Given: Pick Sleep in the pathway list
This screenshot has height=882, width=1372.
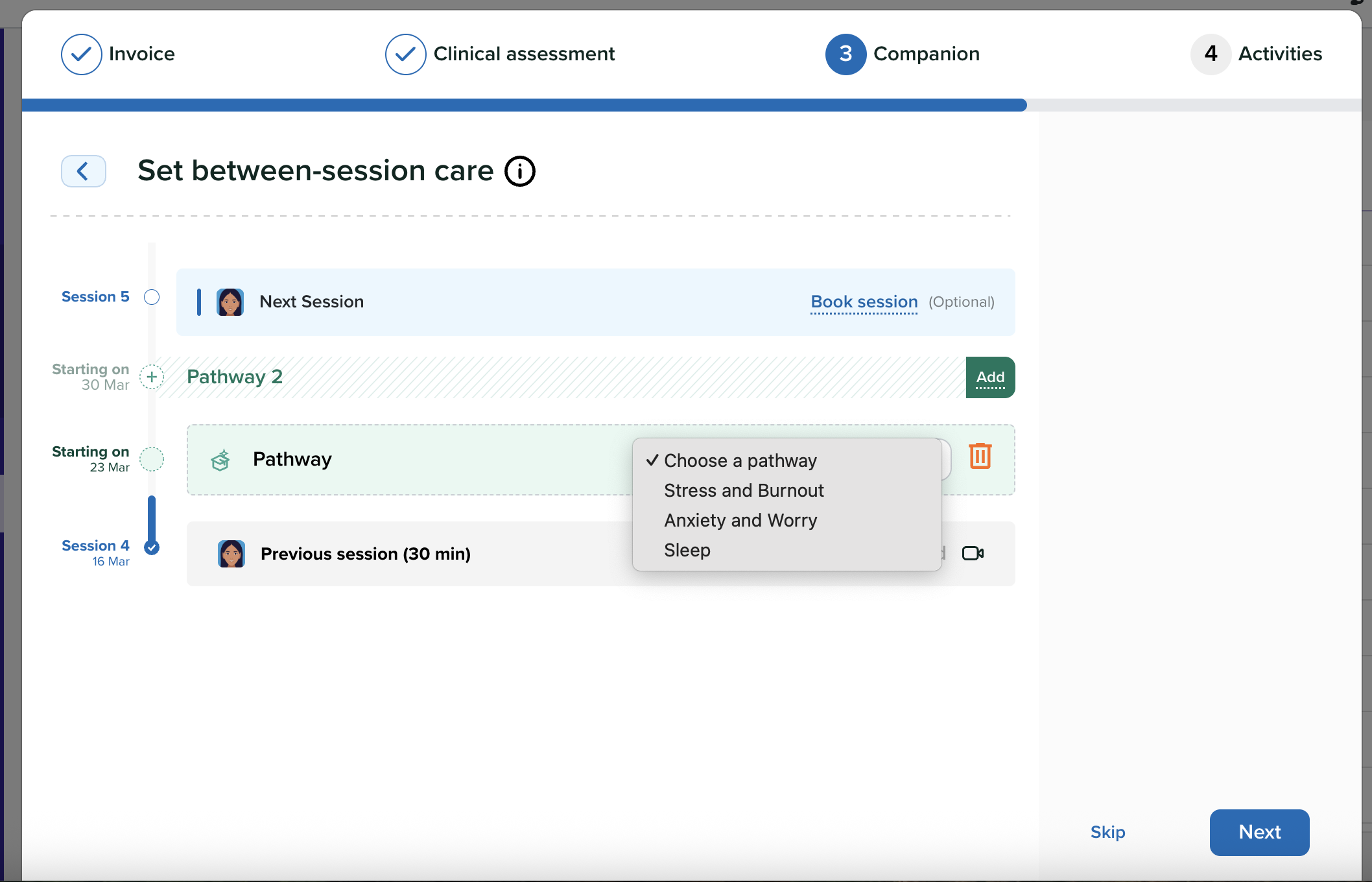Looking at the screenshot, I should click(x=687, y=550).
